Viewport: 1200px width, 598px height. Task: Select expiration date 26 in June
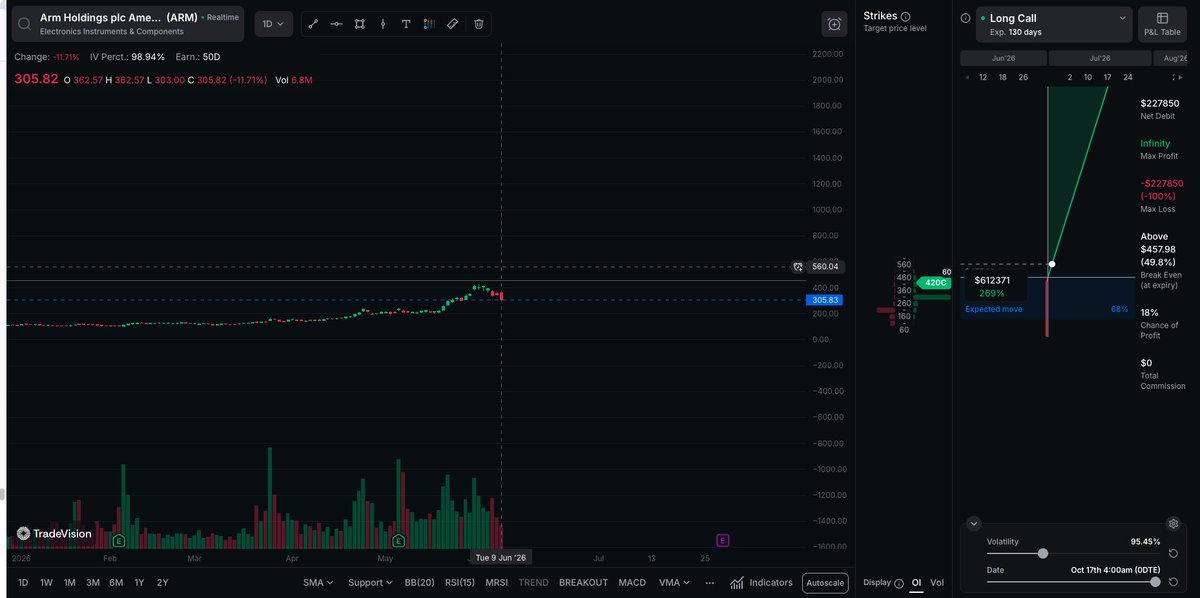1023,77
